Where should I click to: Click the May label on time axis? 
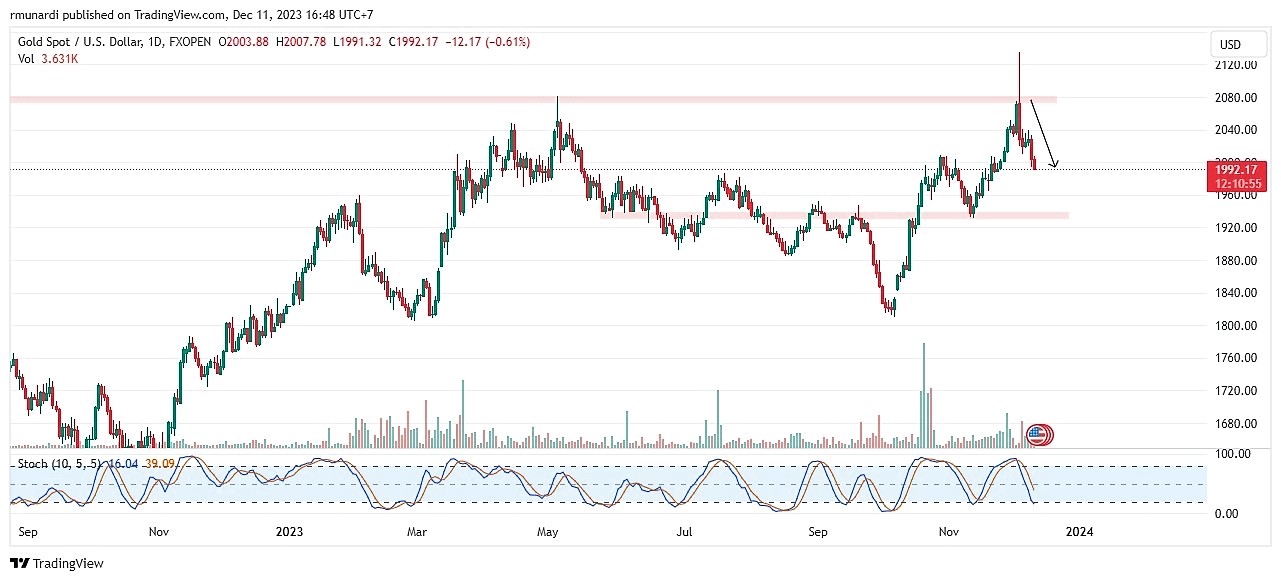coord(547,532)
